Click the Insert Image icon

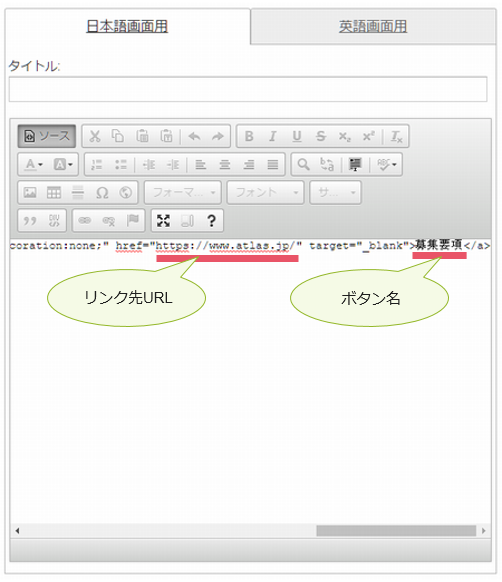pyautogui.click(x=30, y=193)
